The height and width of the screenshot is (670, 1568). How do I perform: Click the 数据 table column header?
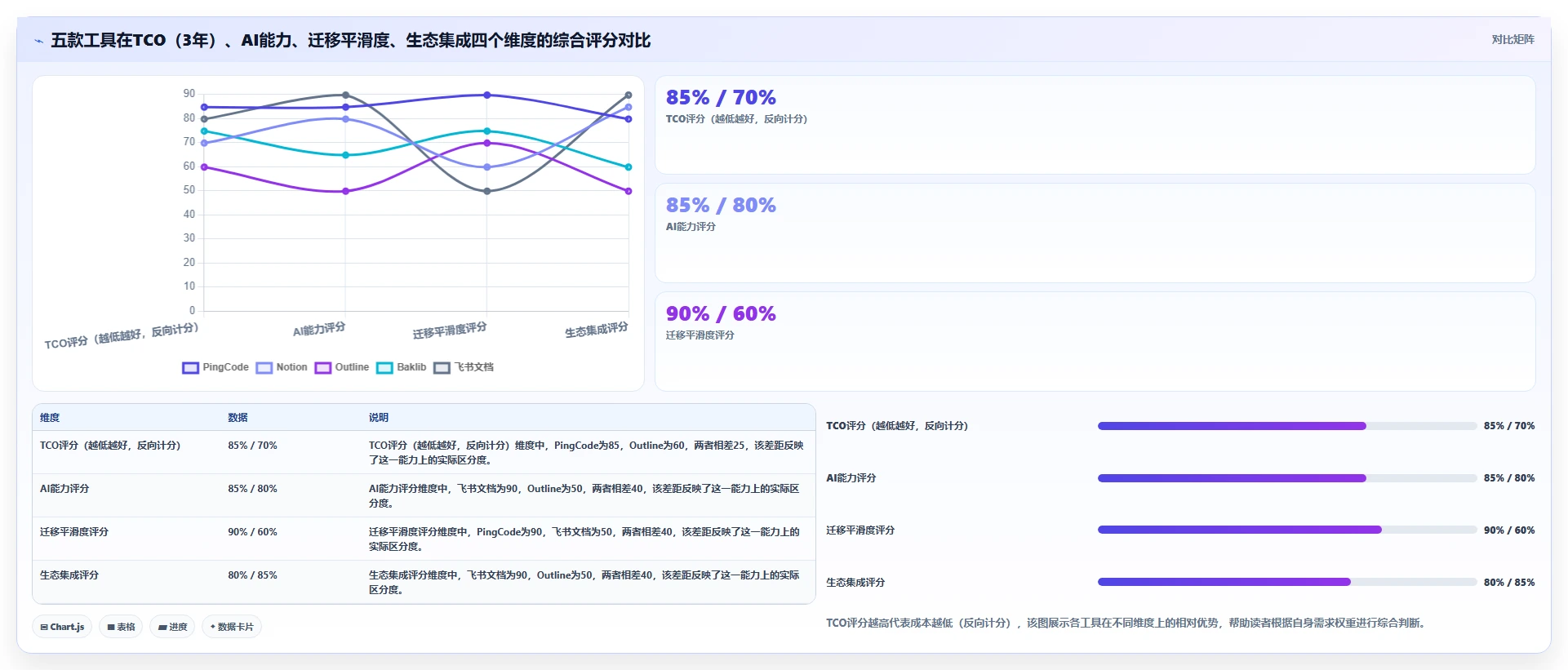pos(238,417)
